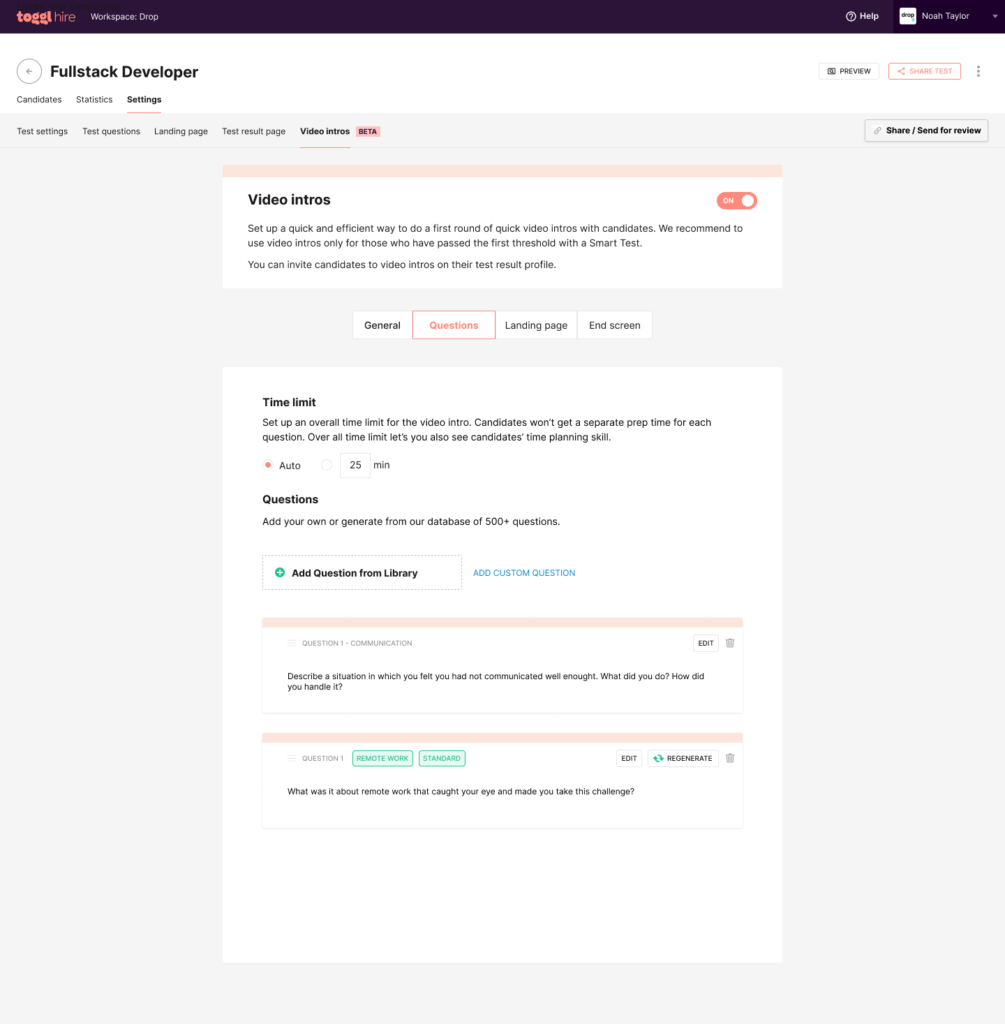Open the three-dot more options menu
Image resolution: width=1005 pixels, height=1024 pixels.
(978, 71)
